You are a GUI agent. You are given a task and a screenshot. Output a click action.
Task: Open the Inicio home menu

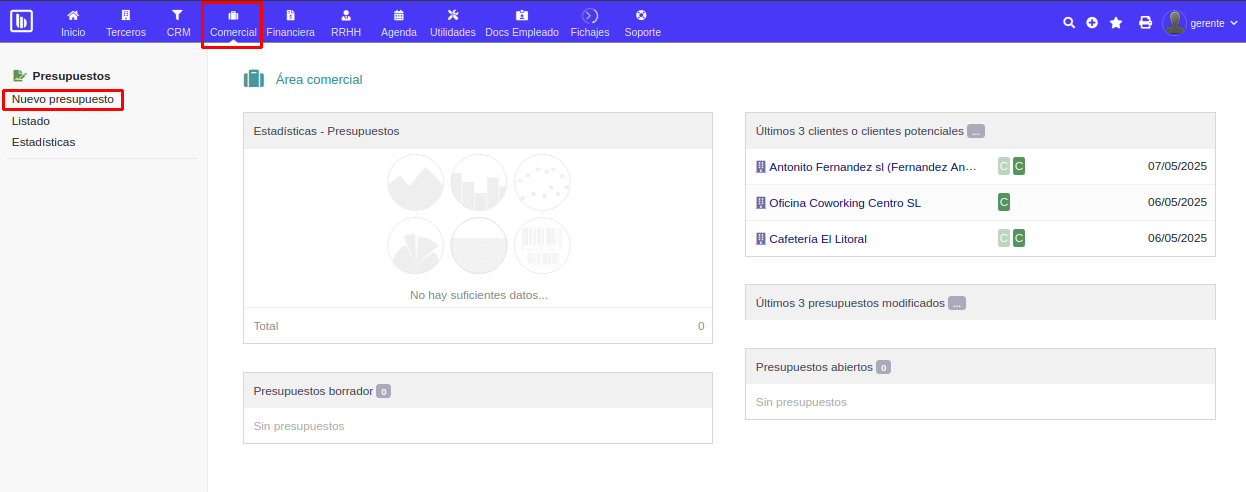click(73, 23)
